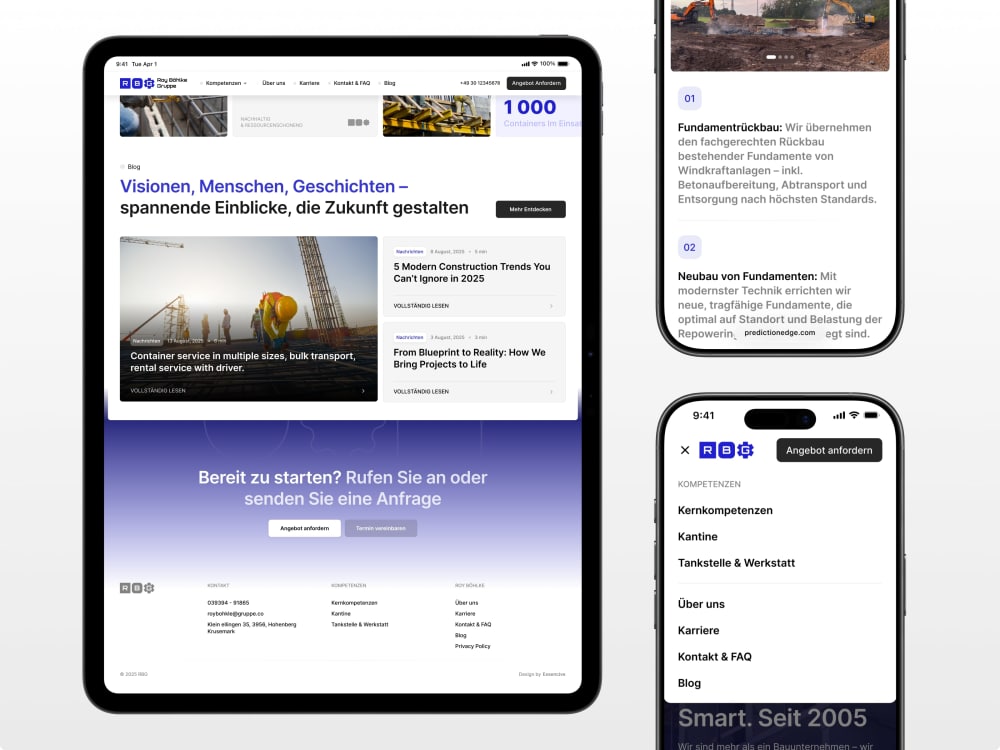Viewport: 1000px width, 750px height.
Task: Click Blog link in tablet footer
Action: (x=460, y=635)
